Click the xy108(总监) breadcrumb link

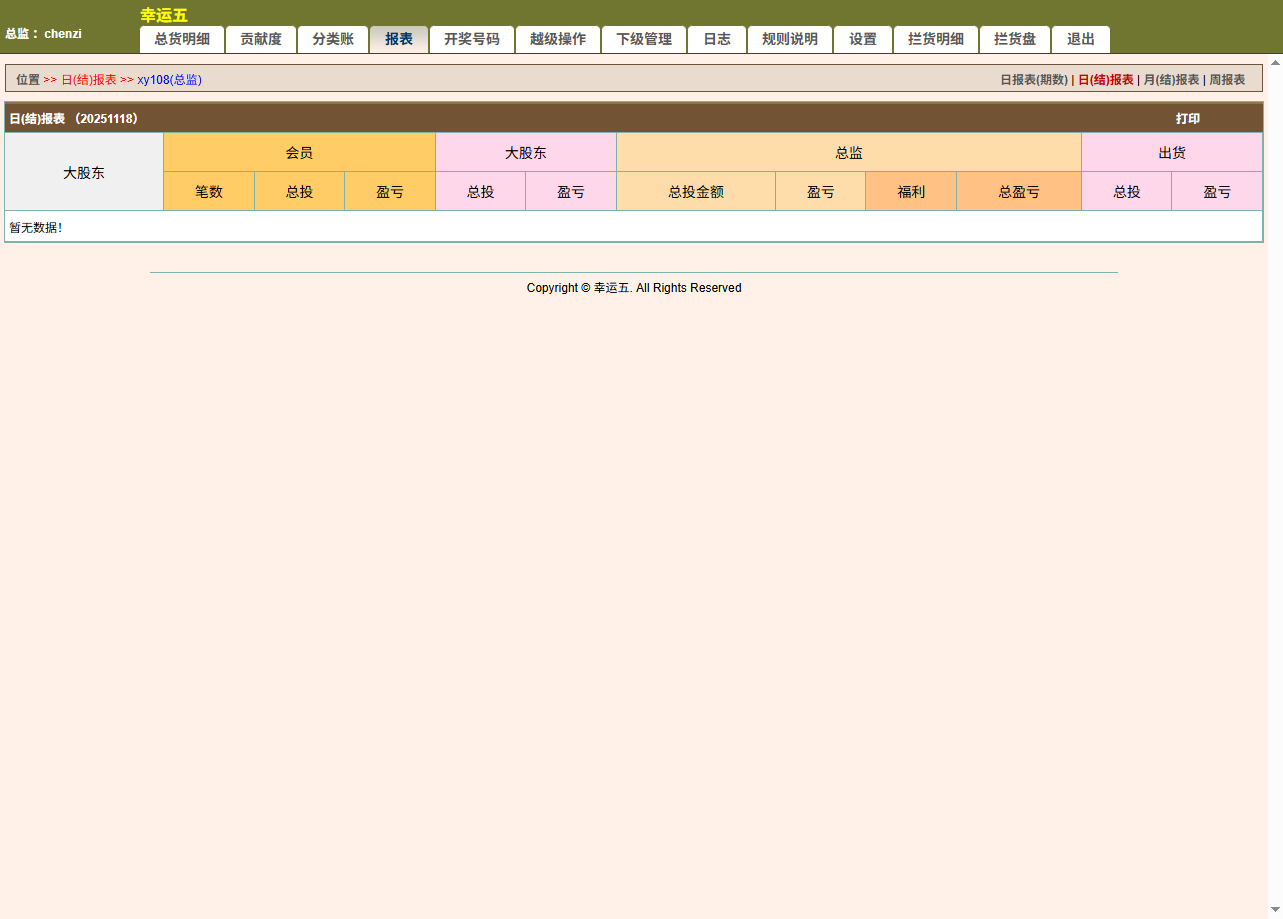click(169, 80)
